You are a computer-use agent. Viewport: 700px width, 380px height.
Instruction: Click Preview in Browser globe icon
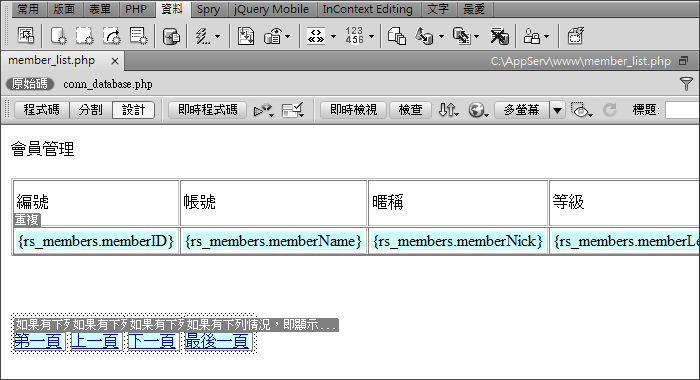(478, 110)
